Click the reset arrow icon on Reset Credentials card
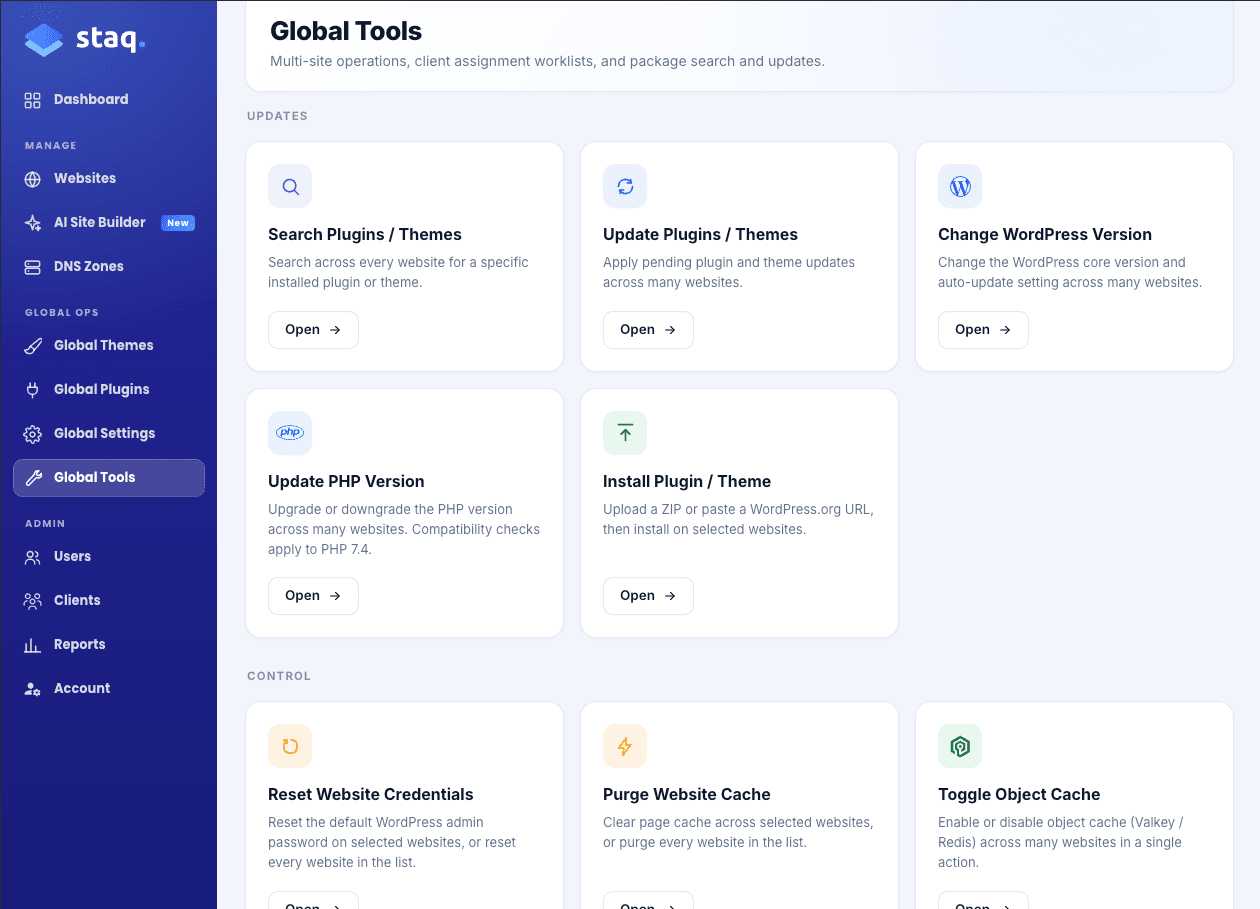 pyautogui.click(x=290, y=746)
